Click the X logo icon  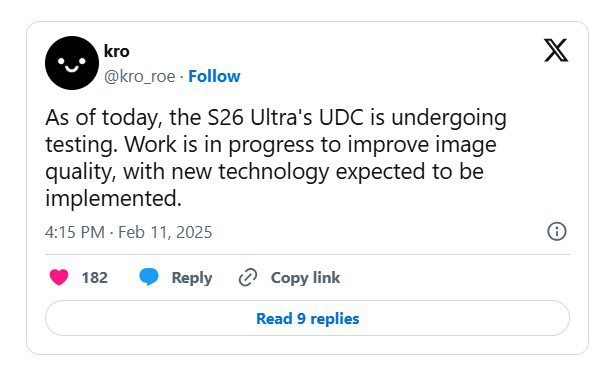click(556, 50)
